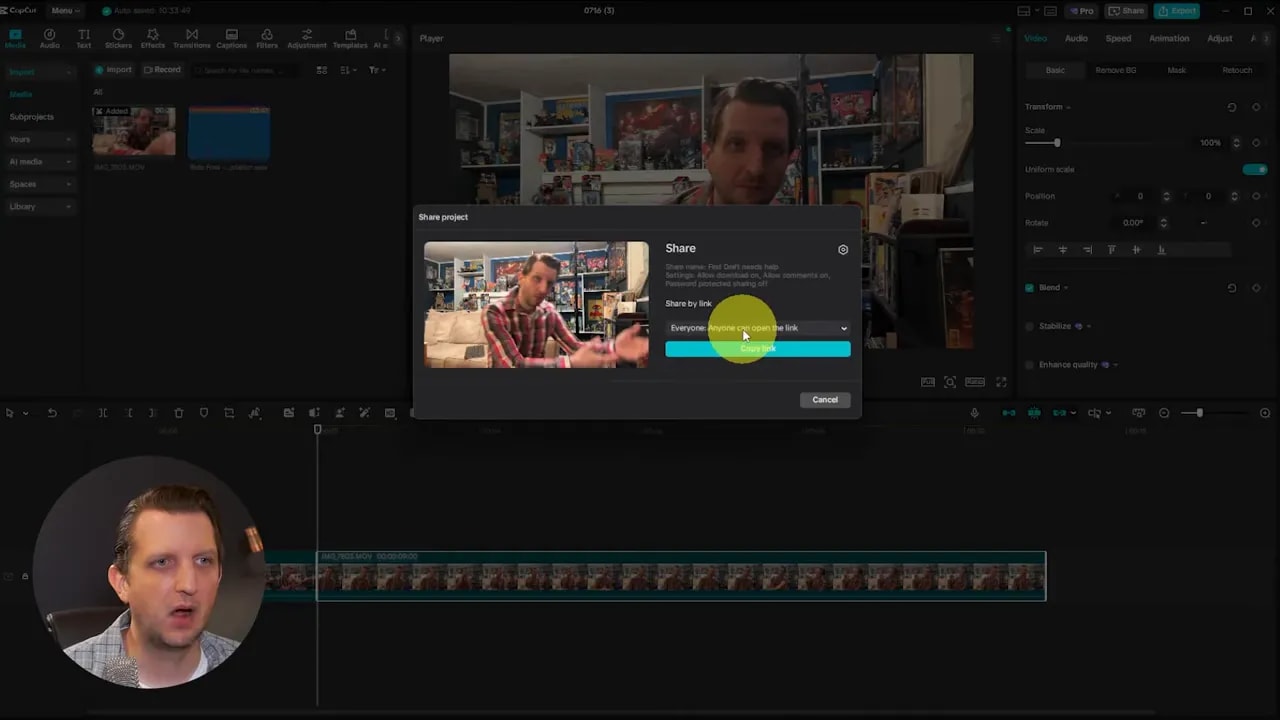Image resolution: width=1280 pixels, height=720 pixels.
Task: Toggle the Uniform scale switch
Action: [x=1254, y=170]
